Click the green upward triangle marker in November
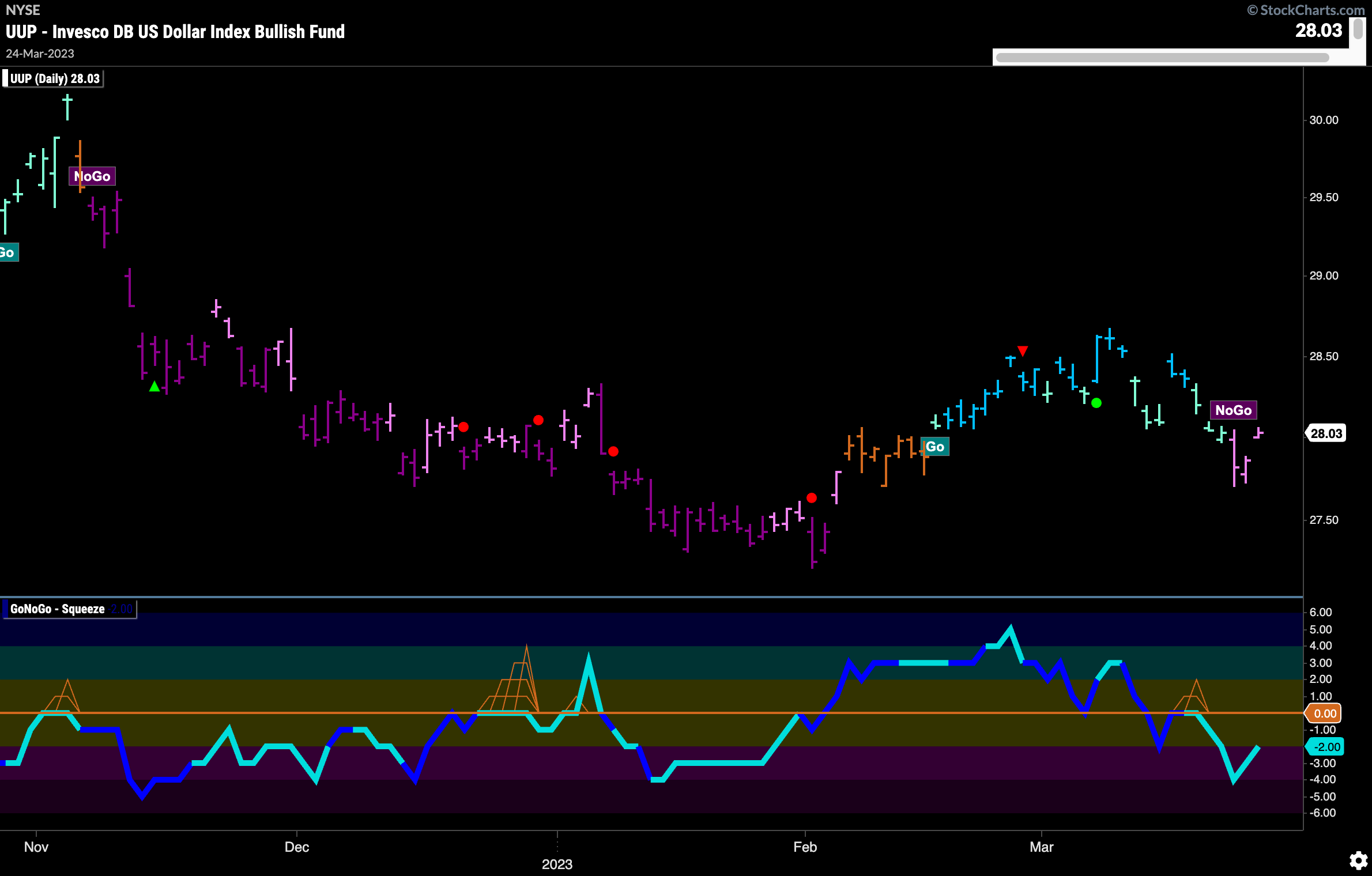Image resolution: width=1372 pixels, height=876 pixels. (154, 387)
